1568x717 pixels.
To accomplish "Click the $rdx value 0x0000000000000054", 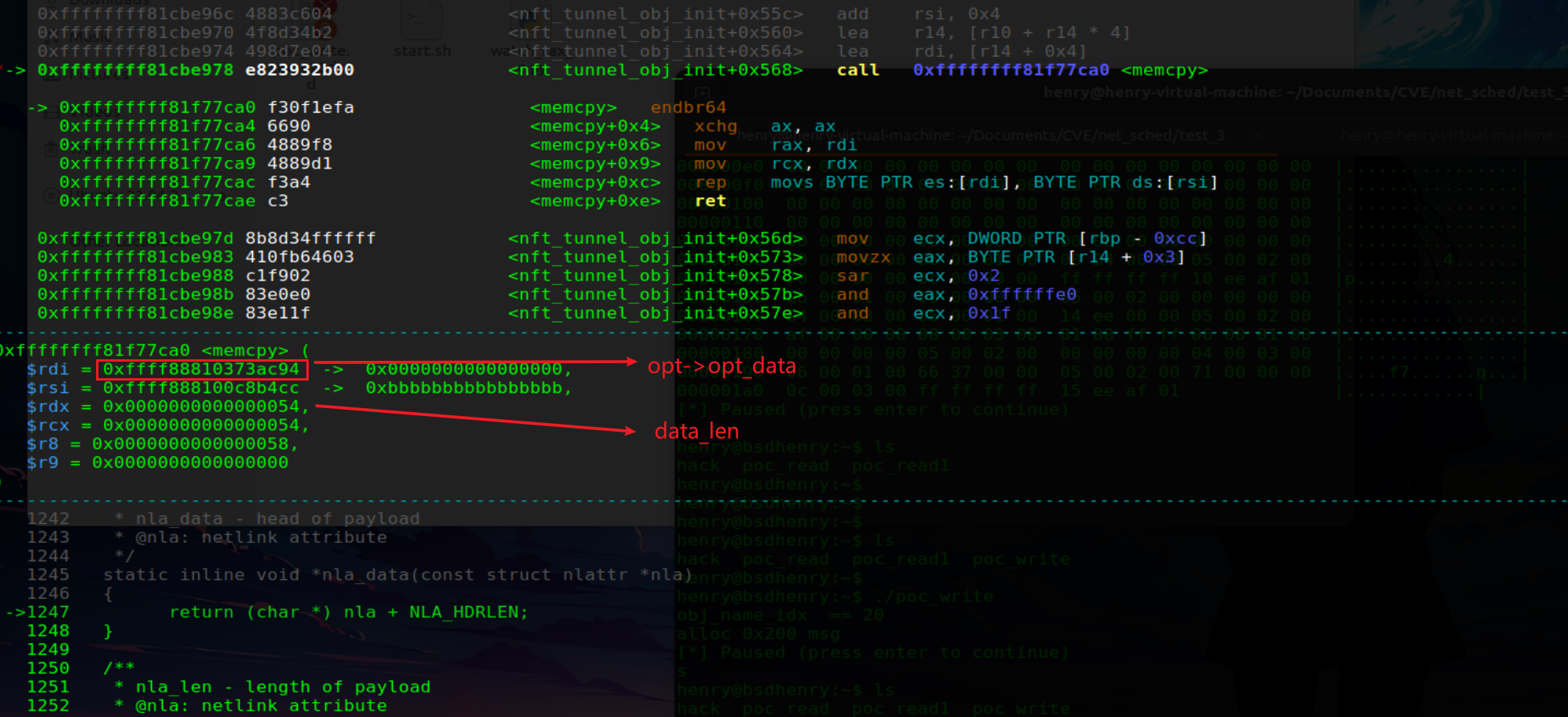I will [201, 407].
